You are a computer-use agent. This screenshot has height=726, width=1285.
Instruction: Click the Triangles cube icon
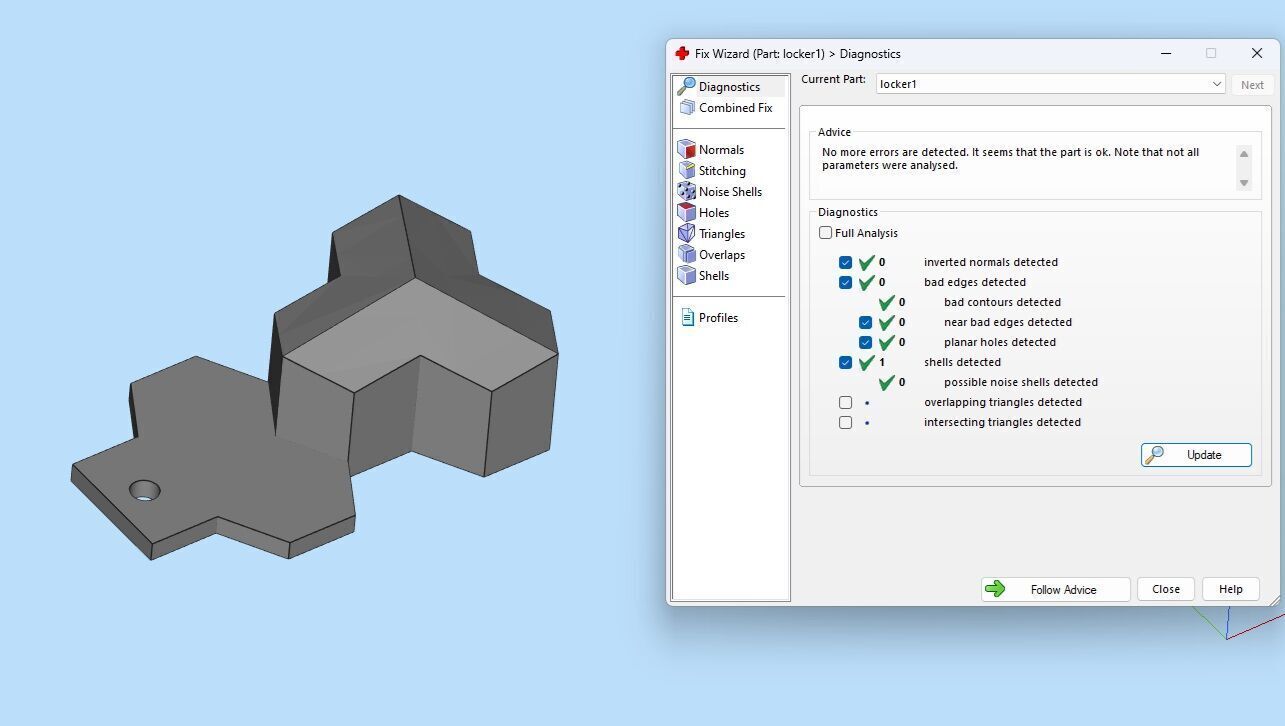click(x=686, y=234)
